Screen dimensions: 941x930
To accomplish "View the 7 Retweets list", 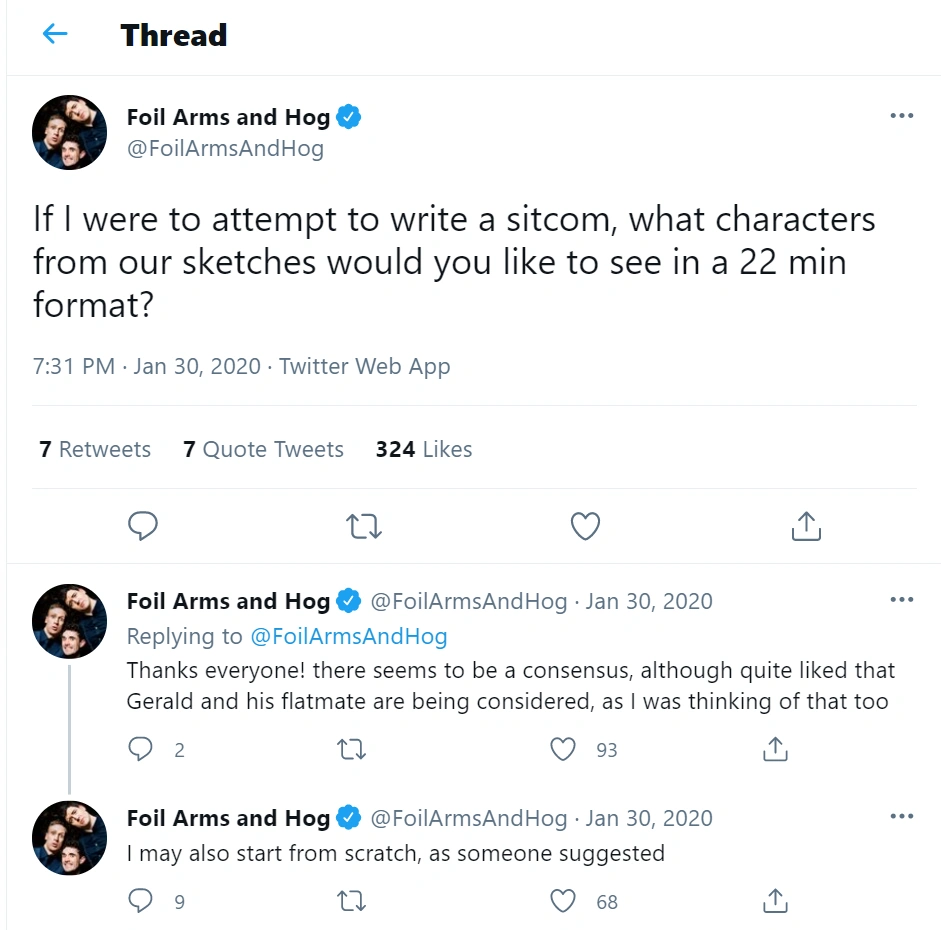I will coord(95,449).
